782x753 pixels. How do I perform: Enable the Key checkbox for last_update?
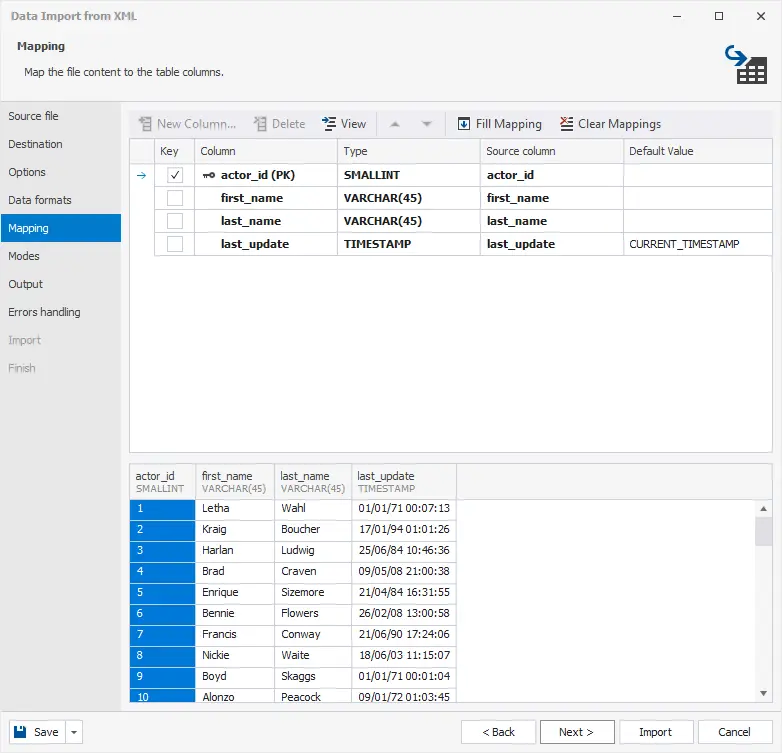click(x=175, y=244)
